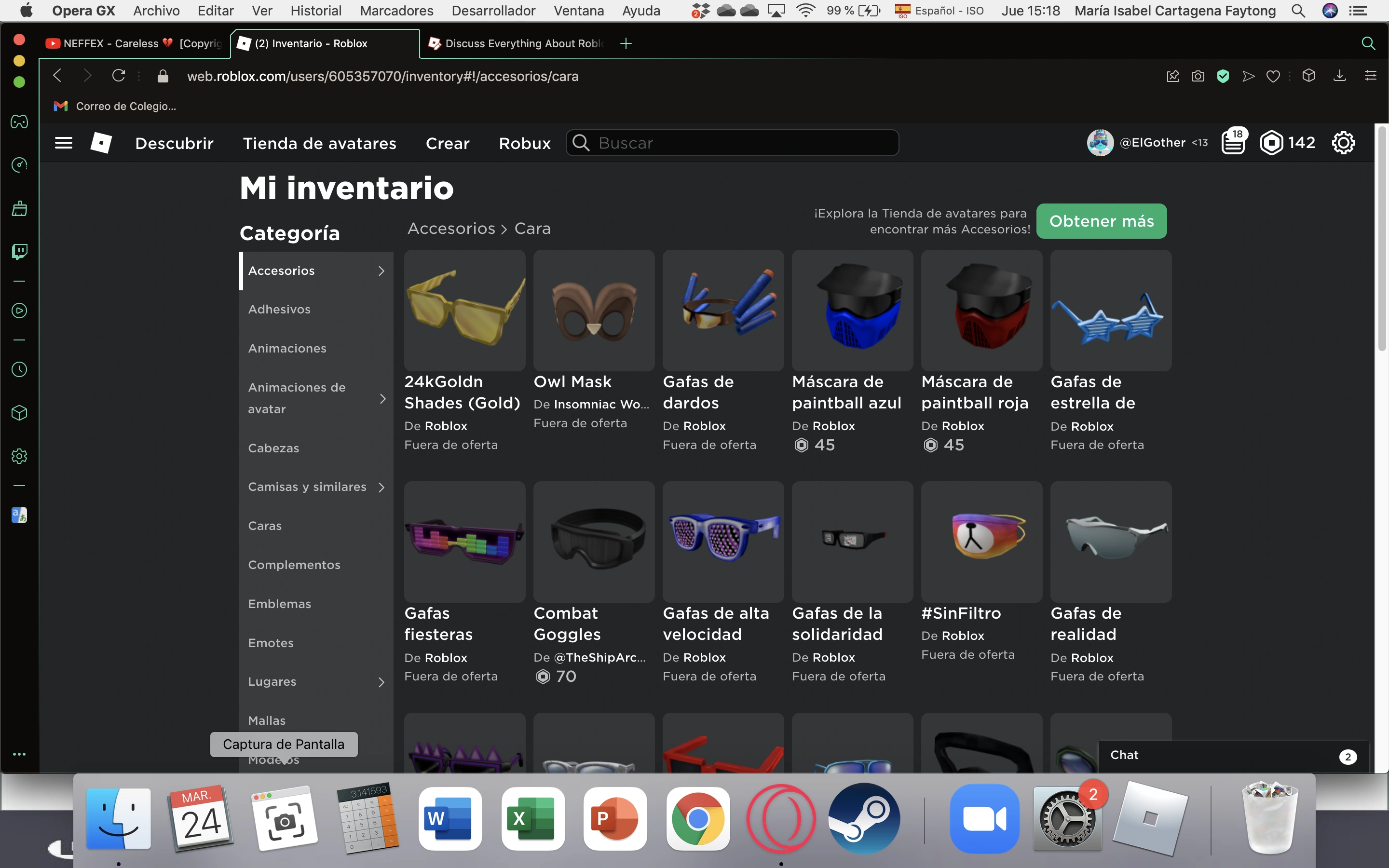Open Roblox notifications with 18 badge

(1233, 142)
